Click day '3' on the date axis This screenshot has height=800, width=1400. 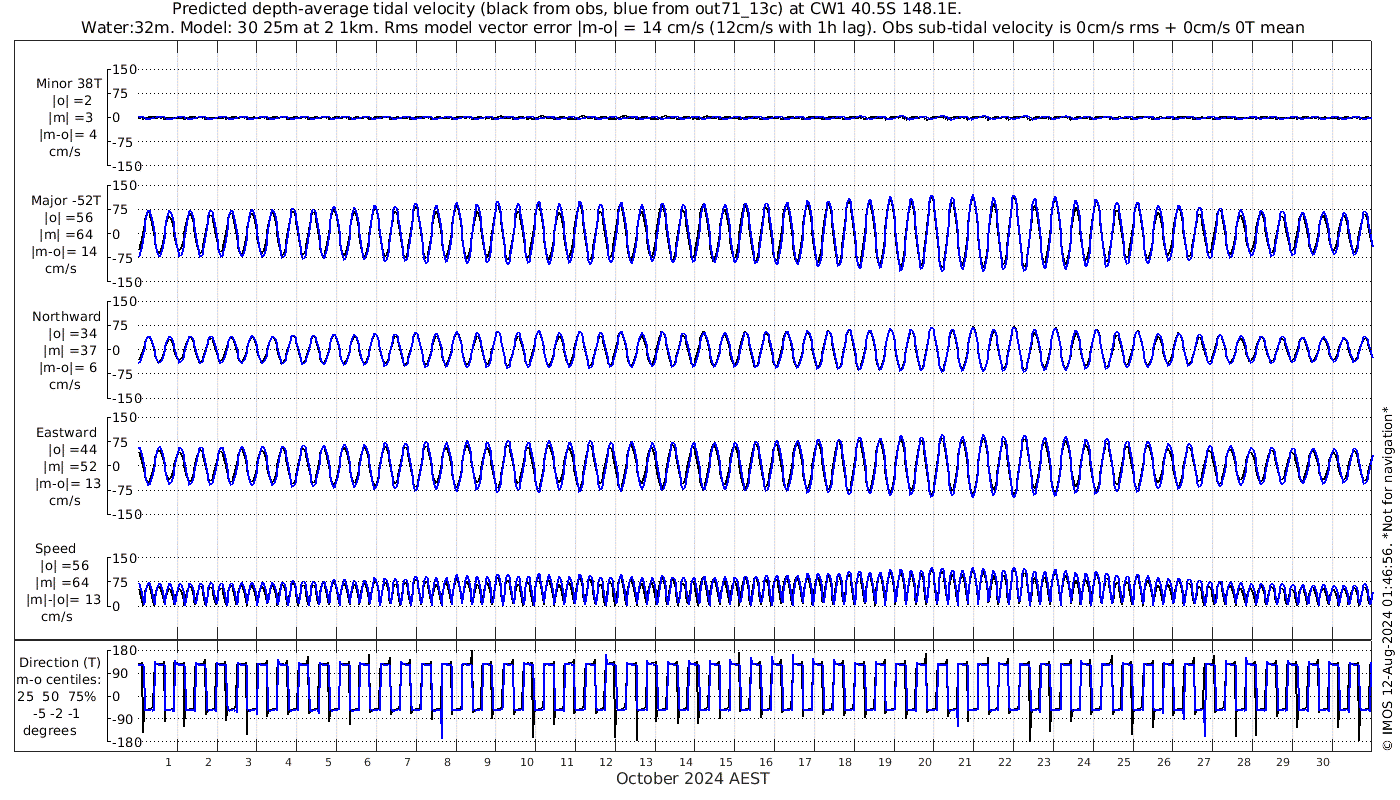[x=248, y=762]
